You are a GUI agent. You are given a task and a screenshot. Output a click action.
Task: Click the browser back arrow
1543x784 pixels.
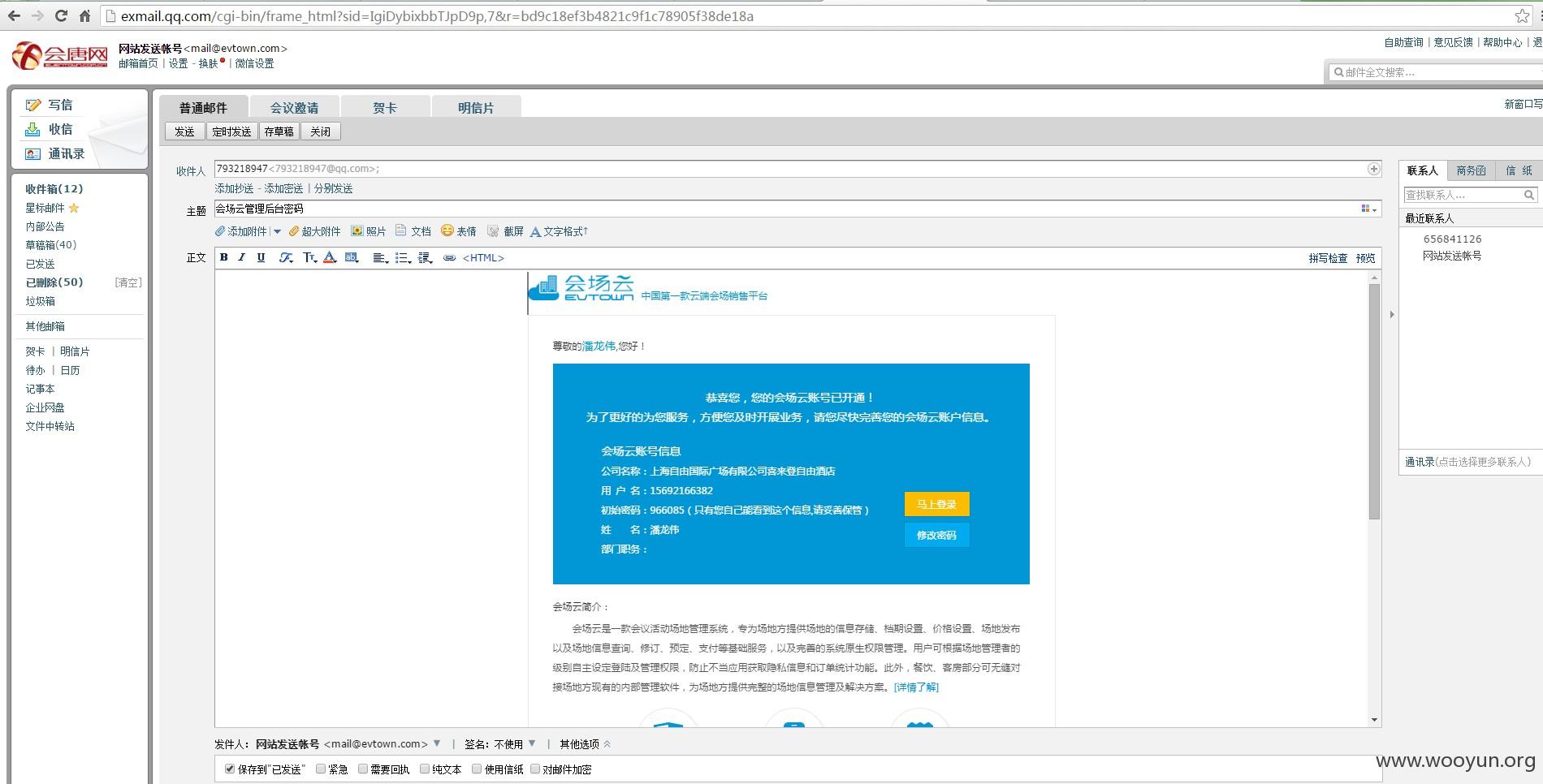14,16
